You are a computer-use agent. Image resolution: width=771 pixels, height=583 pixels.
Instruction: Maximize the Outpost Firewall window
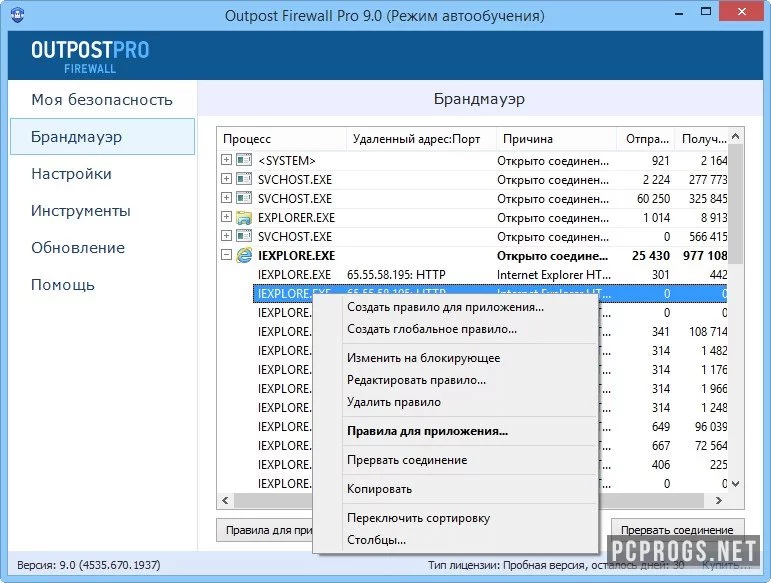706,12
